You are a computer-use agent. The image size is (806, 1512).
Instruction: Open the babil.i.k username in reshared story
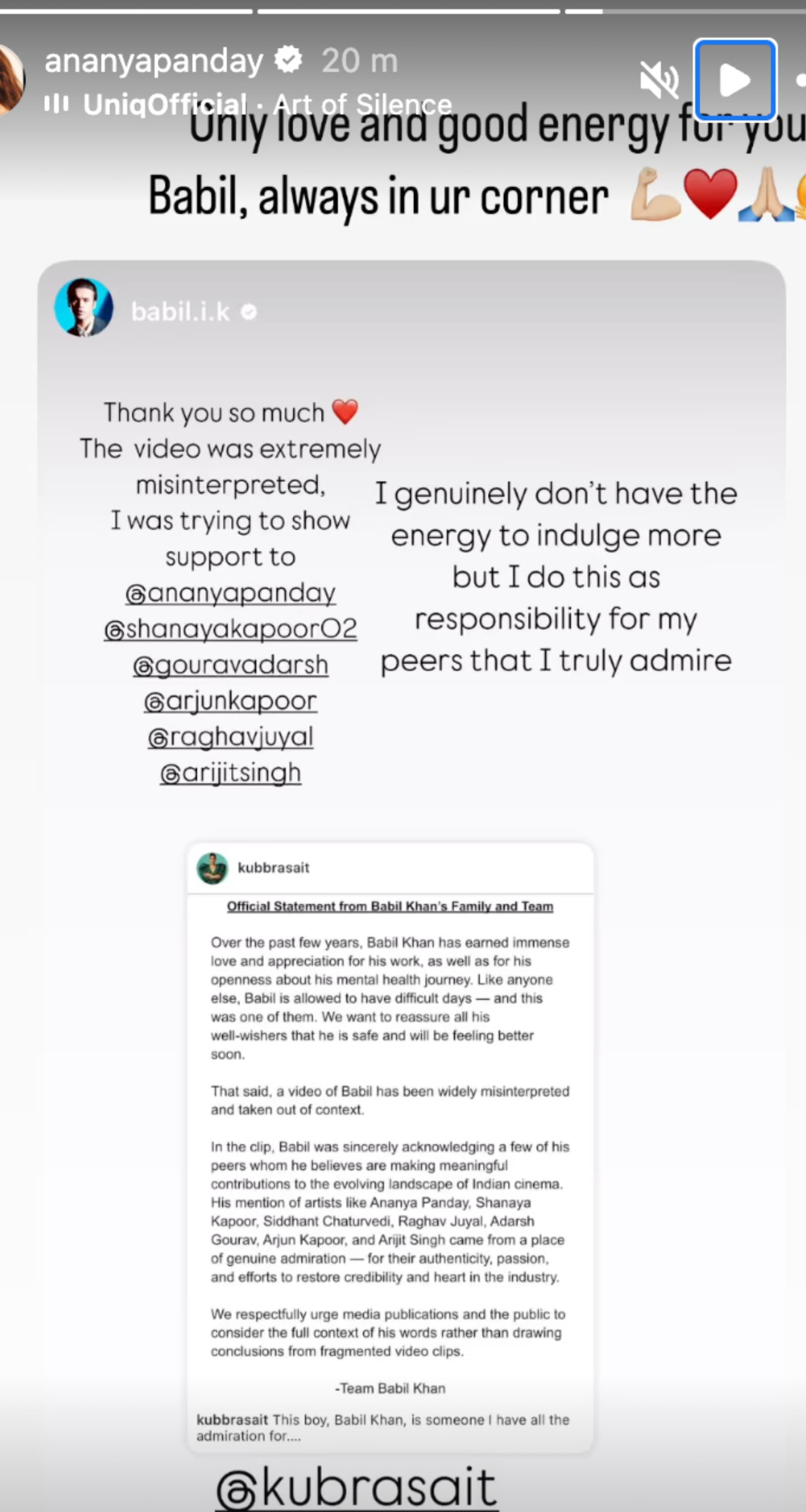[180, 311]
